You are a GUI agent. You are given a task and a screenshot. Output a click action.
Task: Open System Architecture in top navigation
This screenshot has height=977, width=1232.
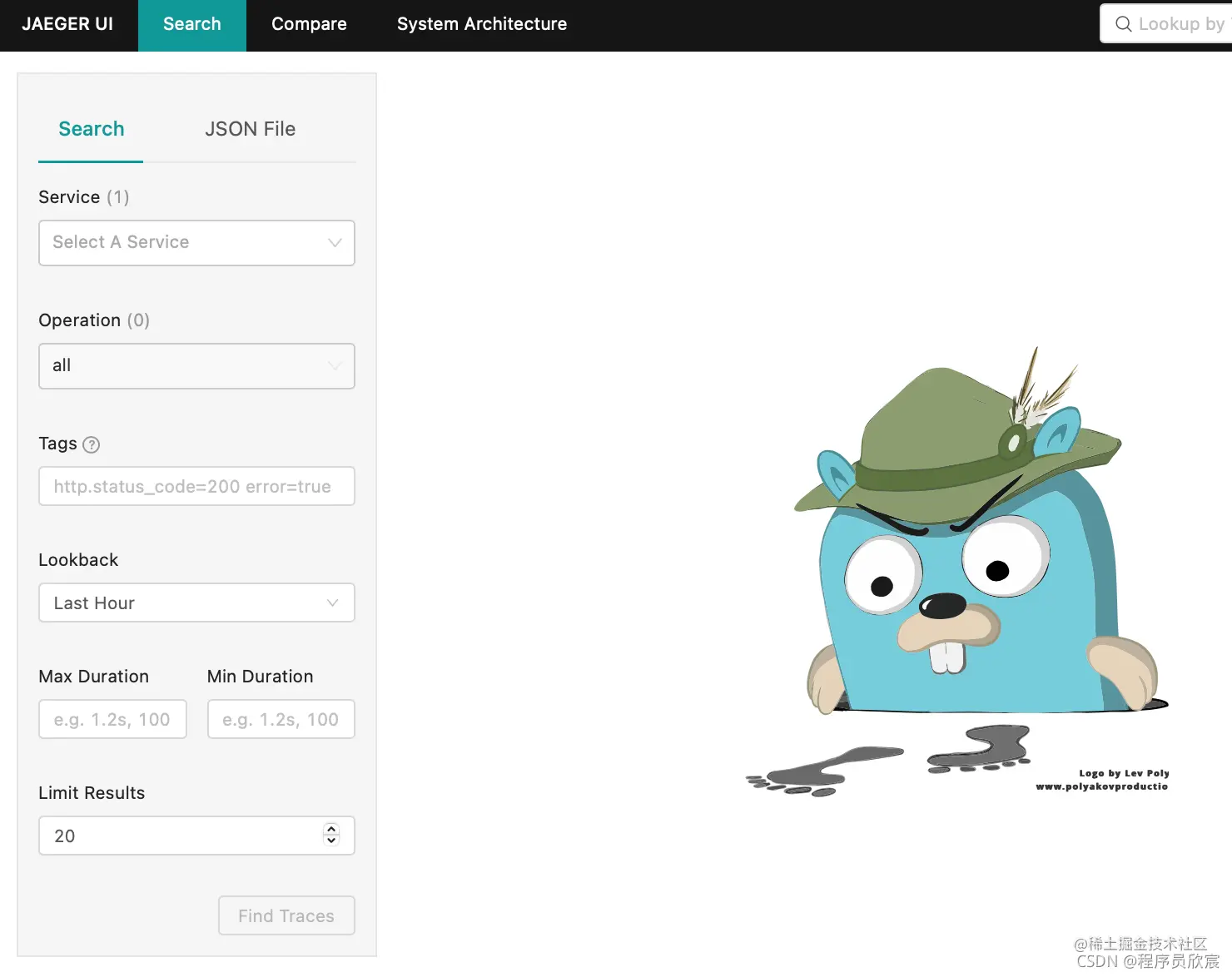coord(482,25)
